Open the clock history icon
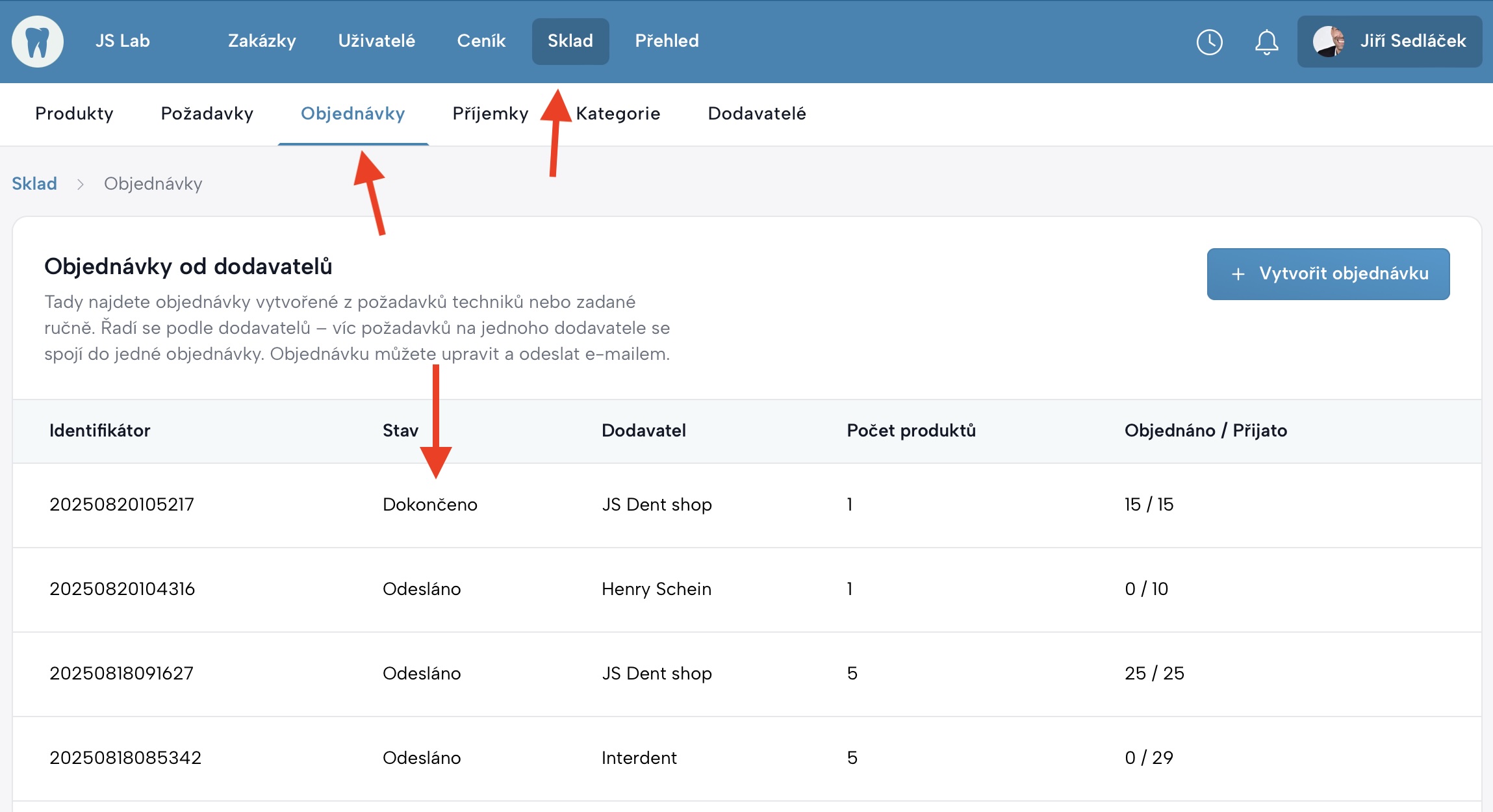The image size is (1493, 812). tap(1209, 42)
